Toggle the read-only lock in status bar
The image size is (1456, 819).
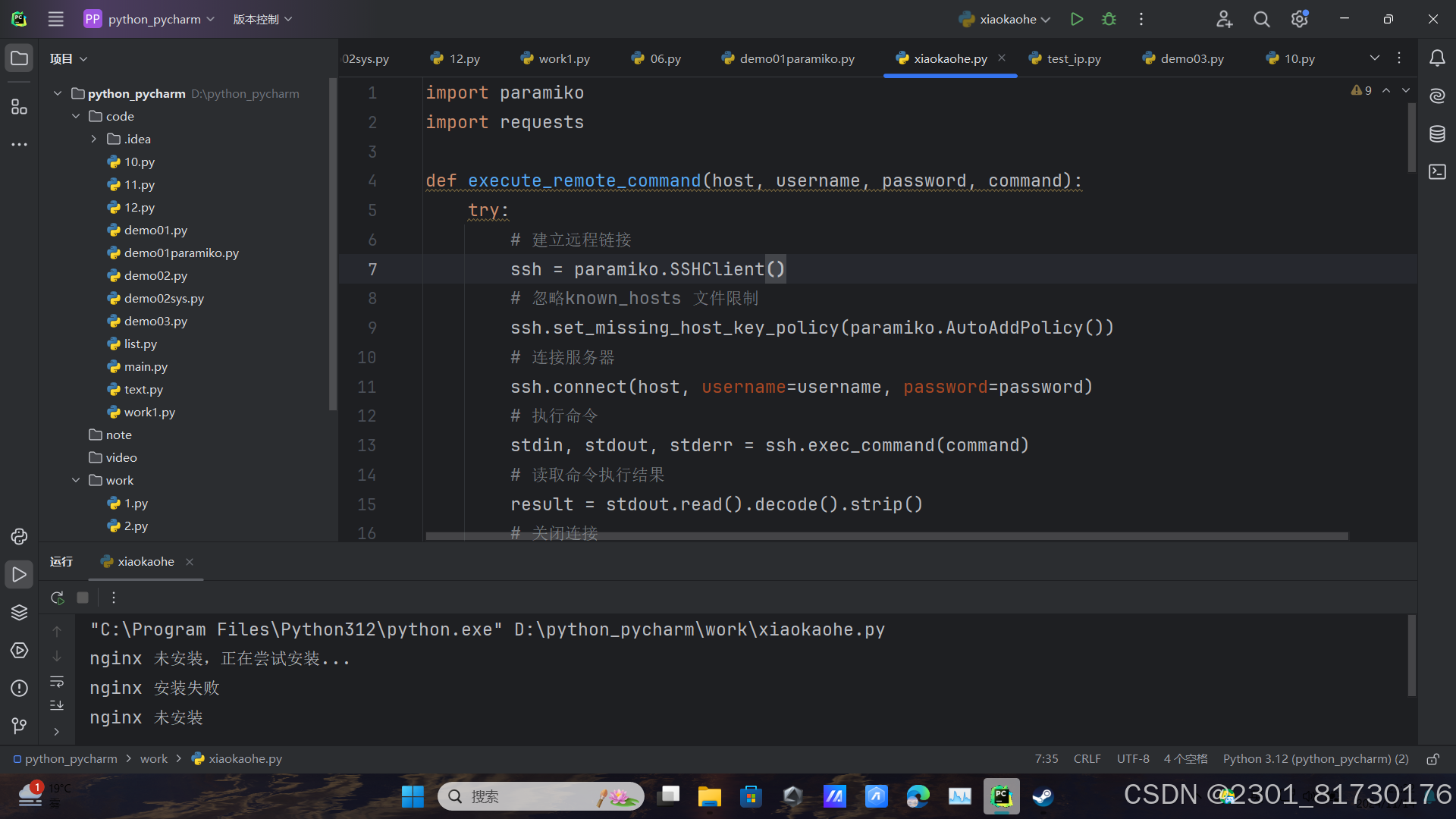(x=1432, y=758)
